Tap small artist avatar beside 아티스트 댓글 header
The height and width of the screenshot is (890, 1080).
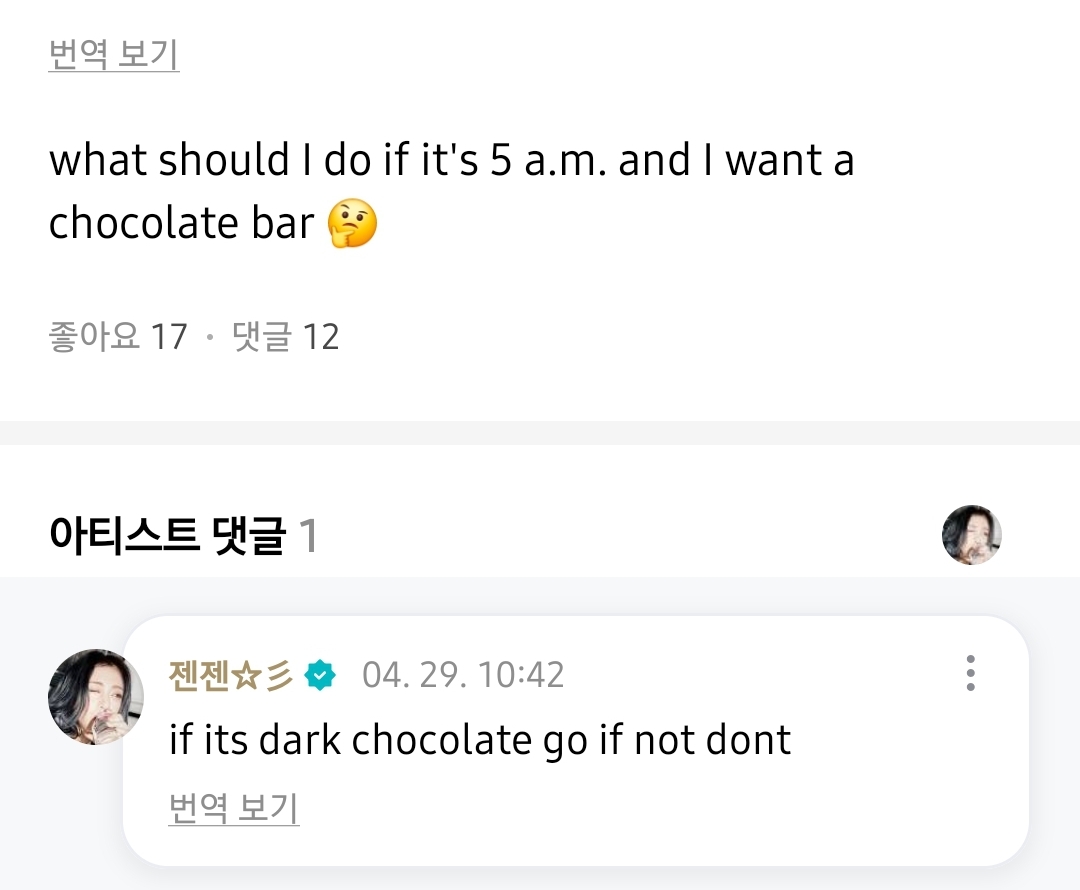tap(971, 535)
